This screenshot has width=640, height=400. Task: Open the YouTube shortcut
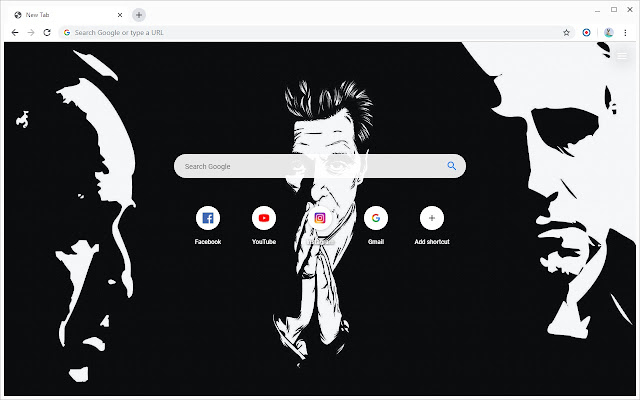pyautogui.click(x=264, y=224)
